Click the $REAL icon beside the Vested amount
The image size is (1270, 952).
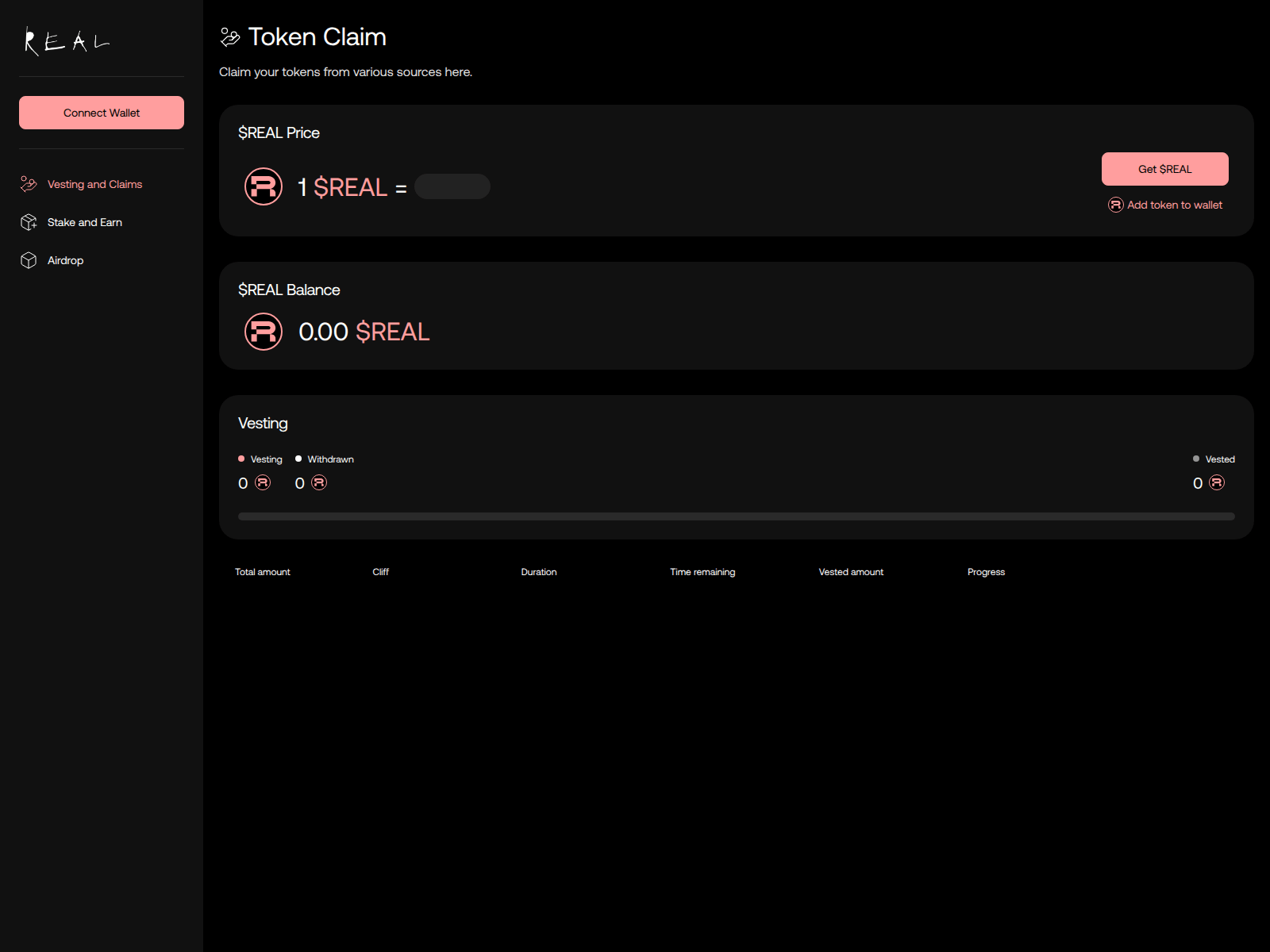pos(1218,482)
